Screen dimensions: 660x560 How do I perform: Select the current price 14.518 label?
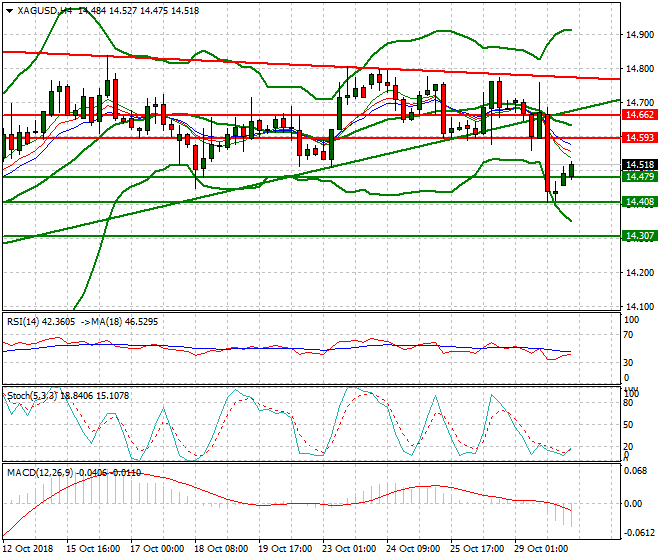point(640,165)
